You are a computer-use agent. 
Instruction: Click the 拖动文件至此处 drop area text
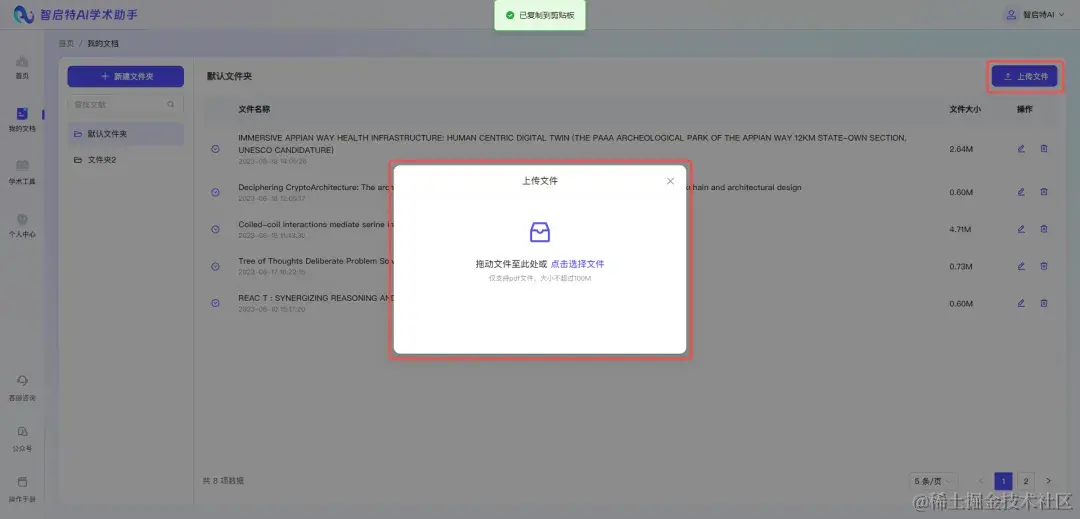pos(511,264)
